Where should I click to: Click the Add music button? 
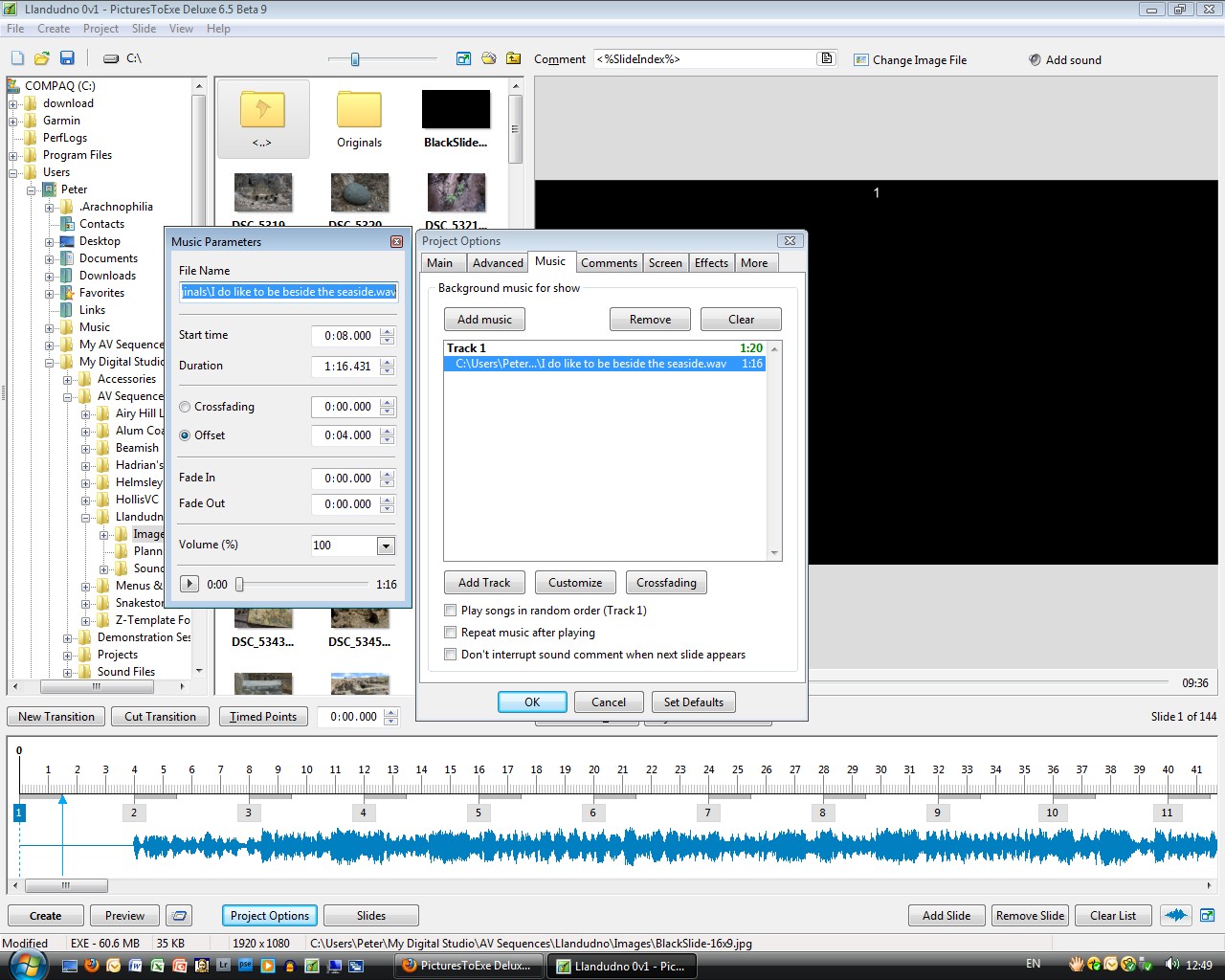(x=484, y=320)
